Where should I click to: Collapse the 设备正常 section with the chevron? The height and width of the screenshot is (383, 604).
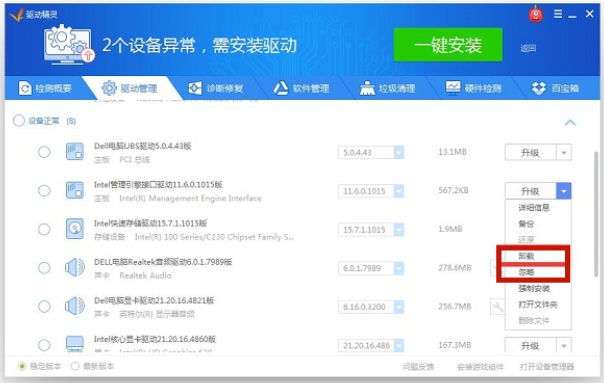point(570,123)
